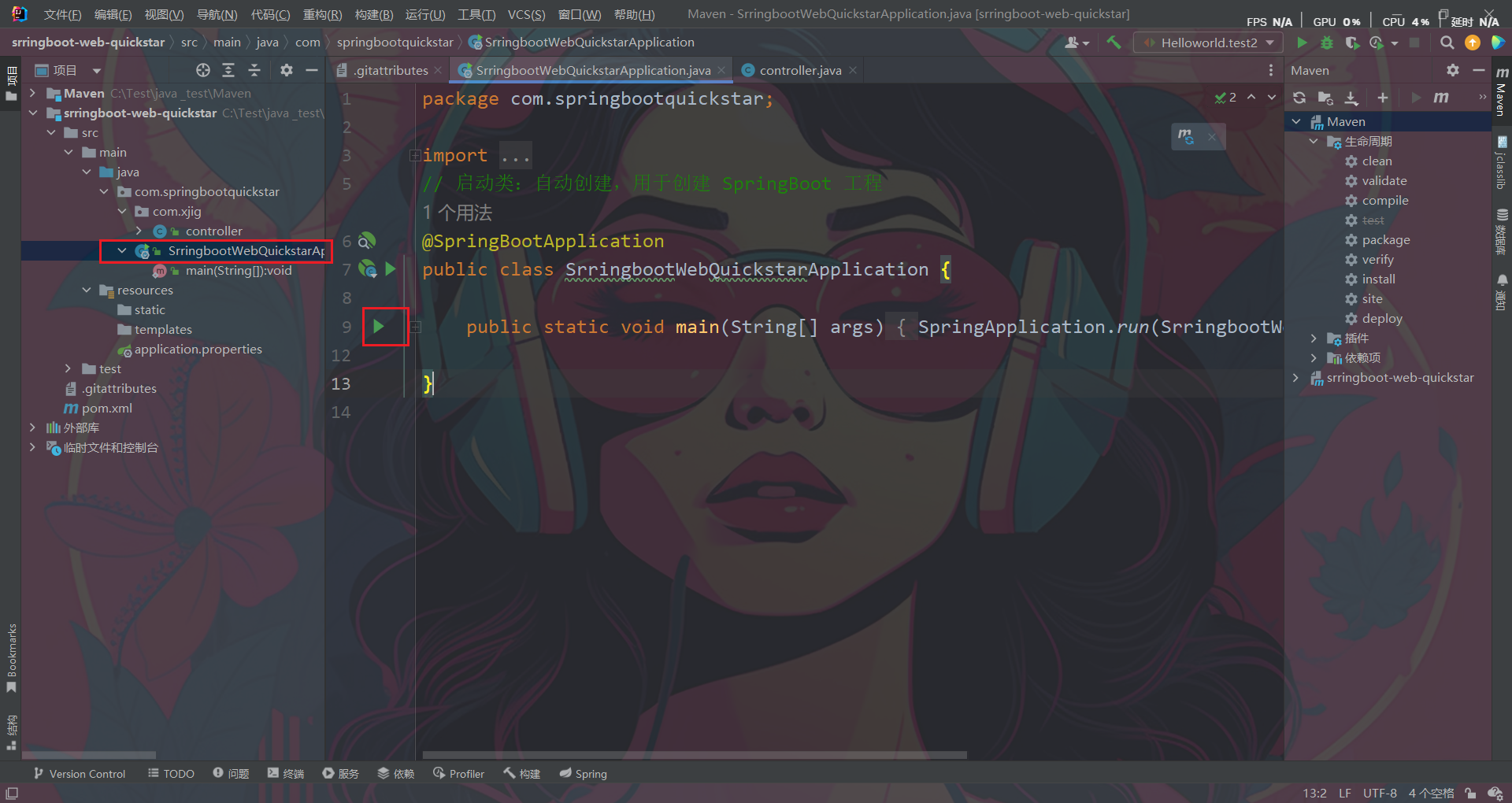This screenshot has width=1512, height=803.
Task: Click the 13:2 caret position indicator
Action: pos(1314,793)
